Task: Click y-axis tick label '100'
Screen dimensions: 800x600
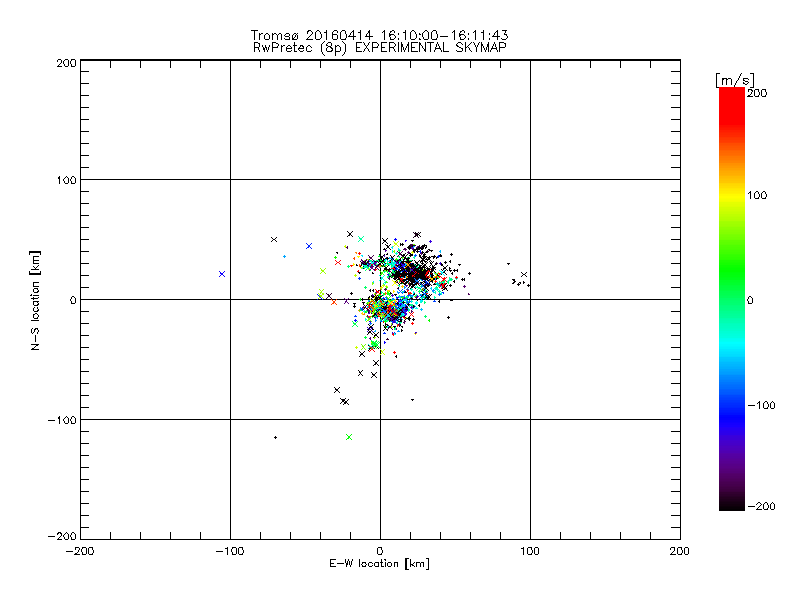Action: tap(67, 180)
